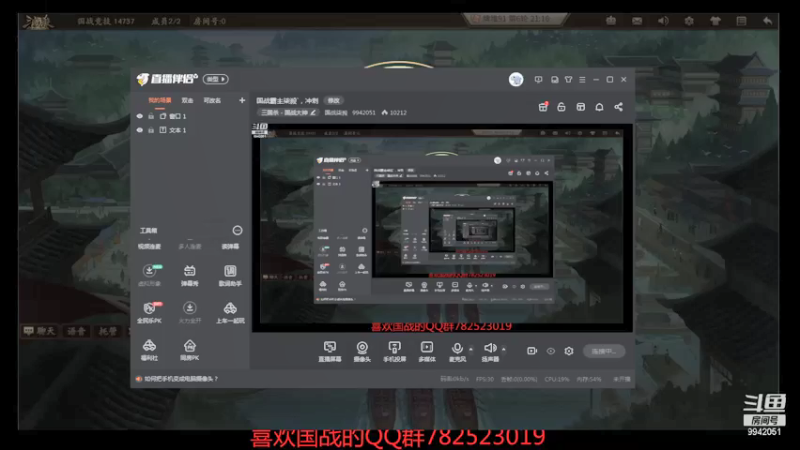Open the settings gear in game top bar
800x450 pixels.
689,21
